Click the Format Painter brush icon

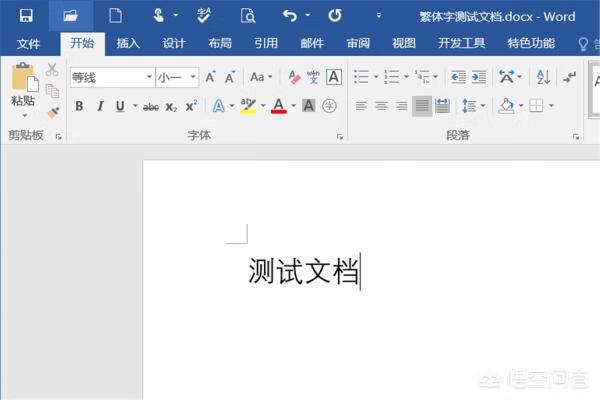pyautogui.click(x=52, y=111)
